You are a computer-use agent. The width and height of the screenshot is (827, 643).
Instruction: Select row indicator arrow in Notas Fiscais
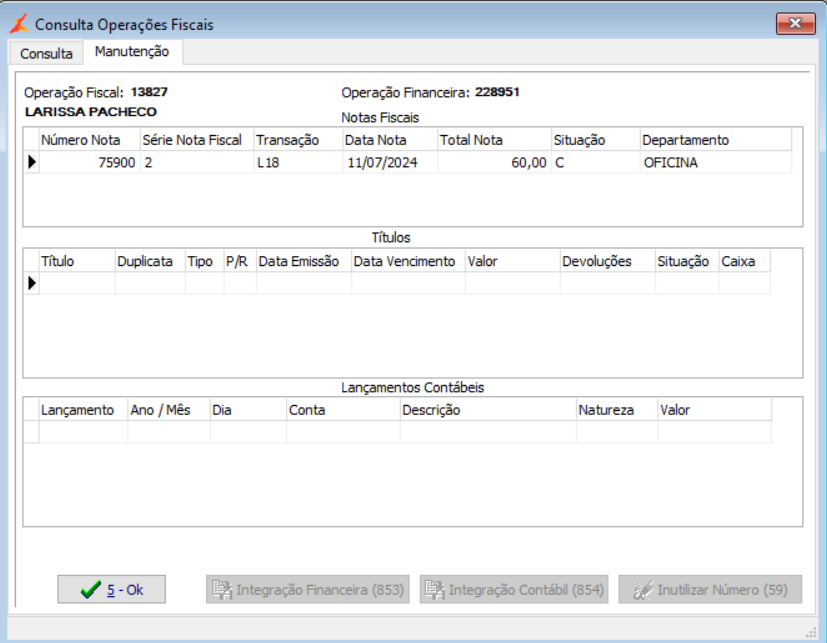(32, 162)
